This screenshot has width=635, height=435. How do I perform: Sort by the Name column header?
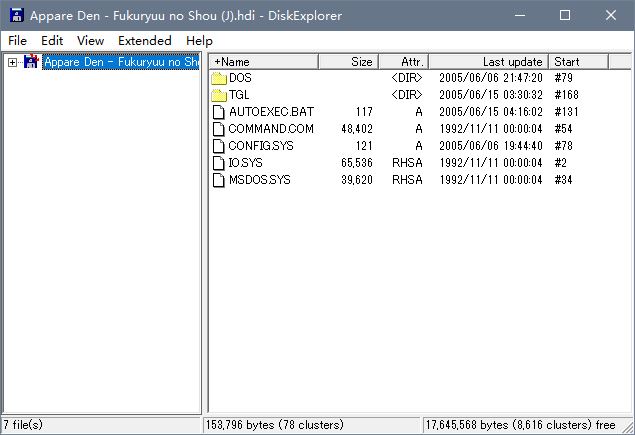coord(264,62)
